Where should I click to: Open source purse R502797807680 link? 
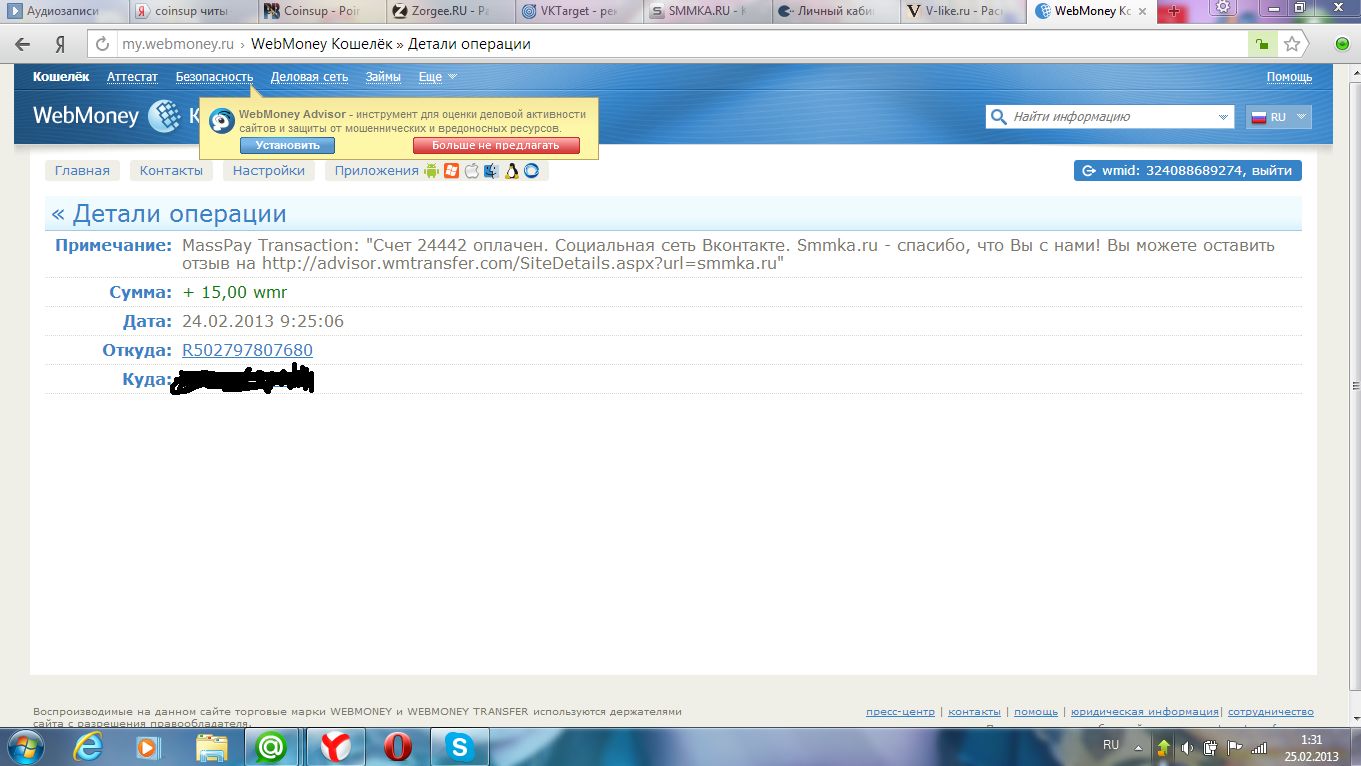click(247, 350)
